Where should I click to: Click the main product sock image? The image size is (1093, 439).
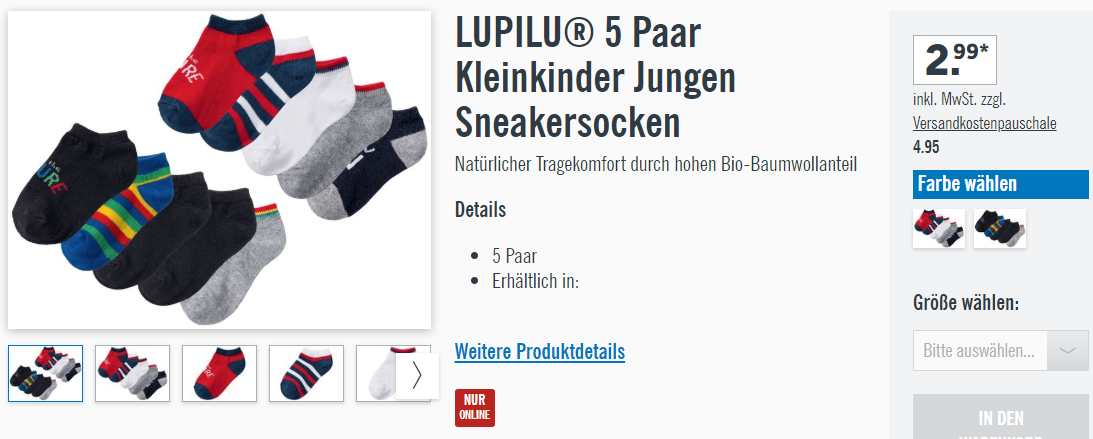click(220, 170)
